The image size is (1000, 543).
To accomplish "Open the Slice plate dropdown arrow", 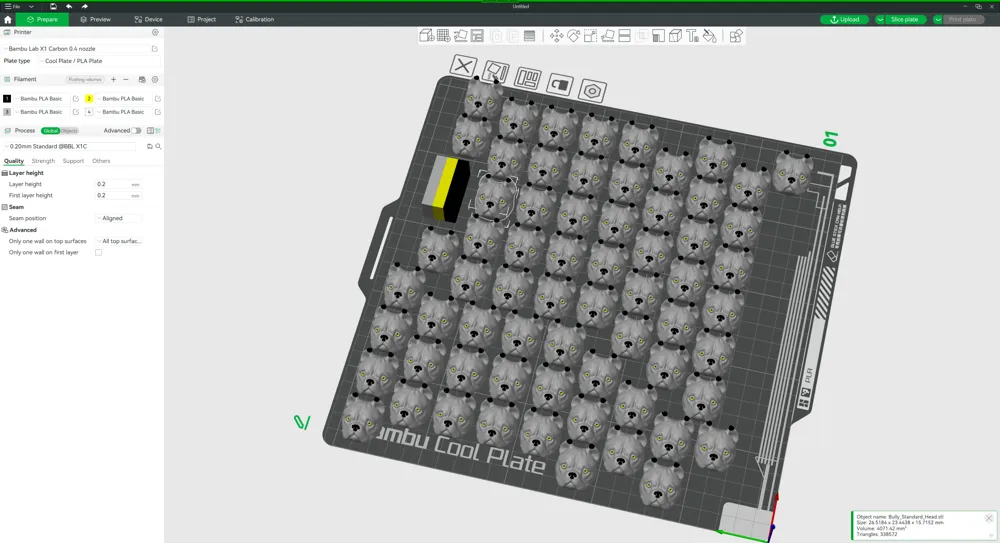I will (880, 20).
